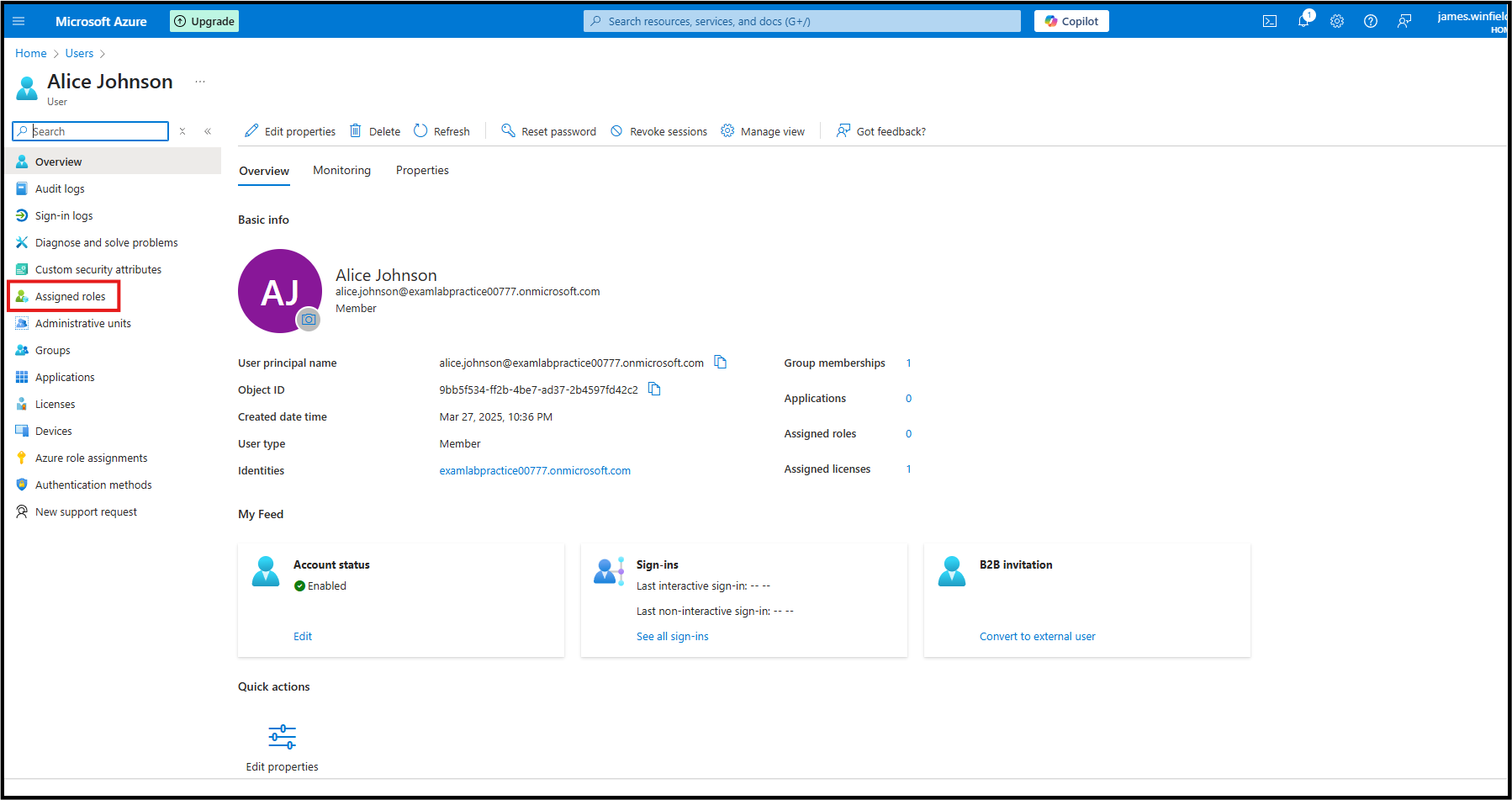Click Edit under Account status

[x=303, y=636]
